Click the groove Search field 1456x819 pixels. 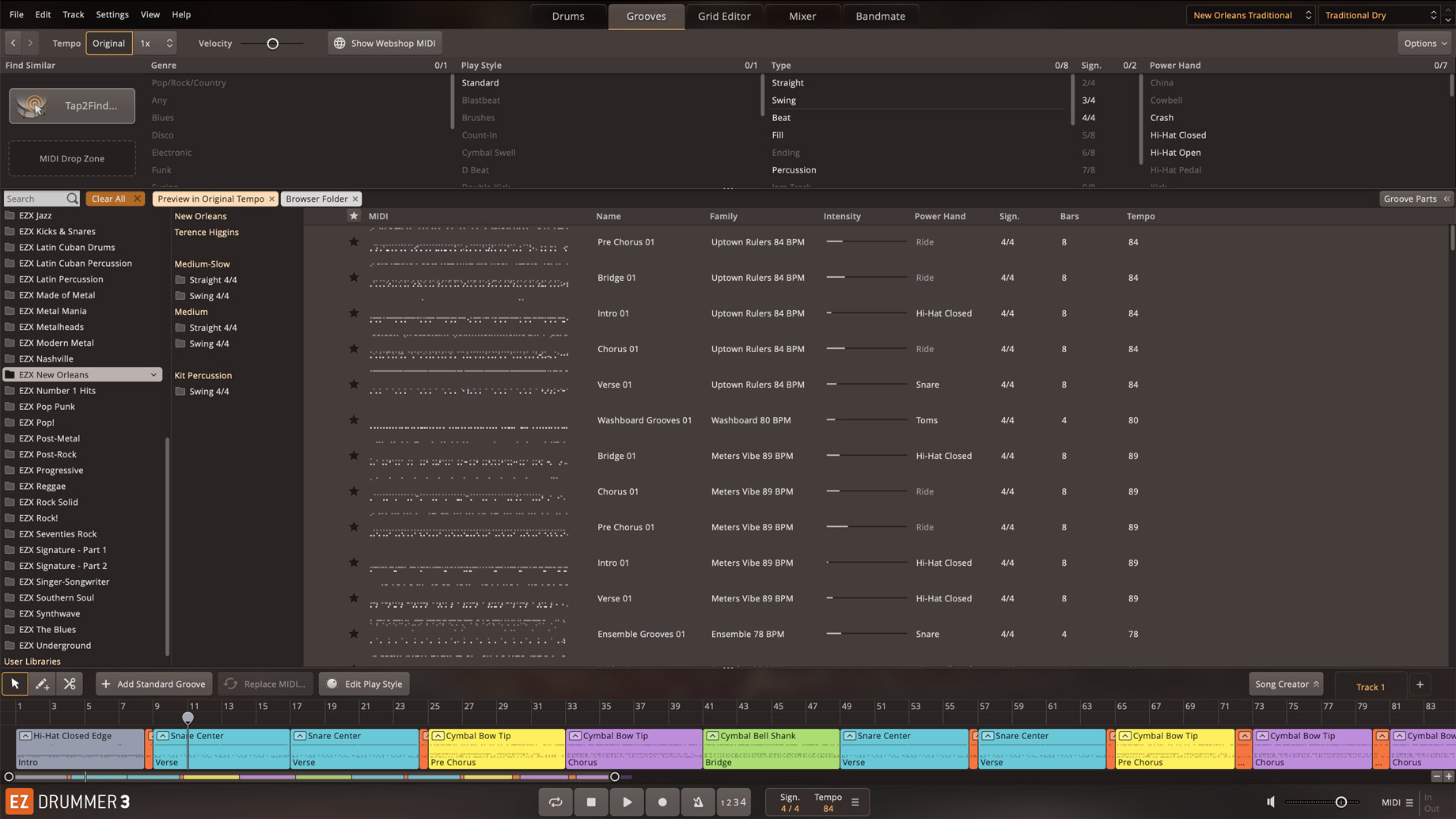pos(36,199)
